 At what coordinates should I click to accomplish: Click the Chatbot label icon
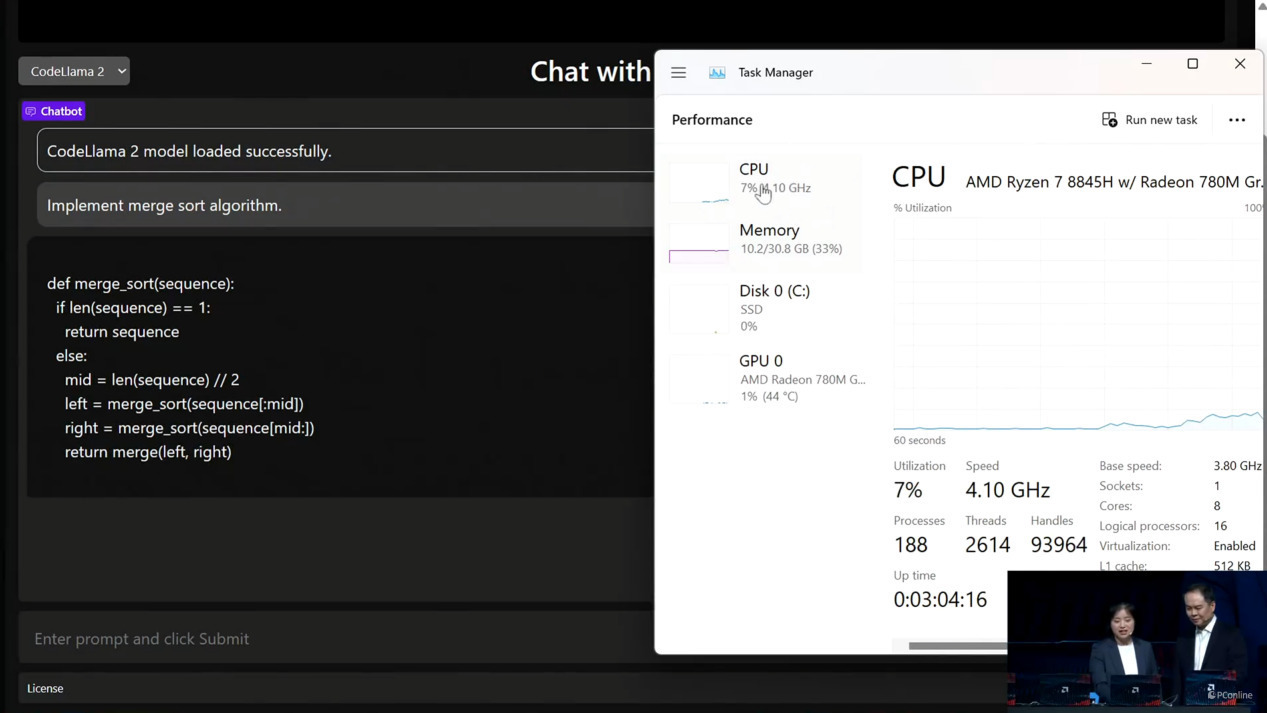[31, 112]
